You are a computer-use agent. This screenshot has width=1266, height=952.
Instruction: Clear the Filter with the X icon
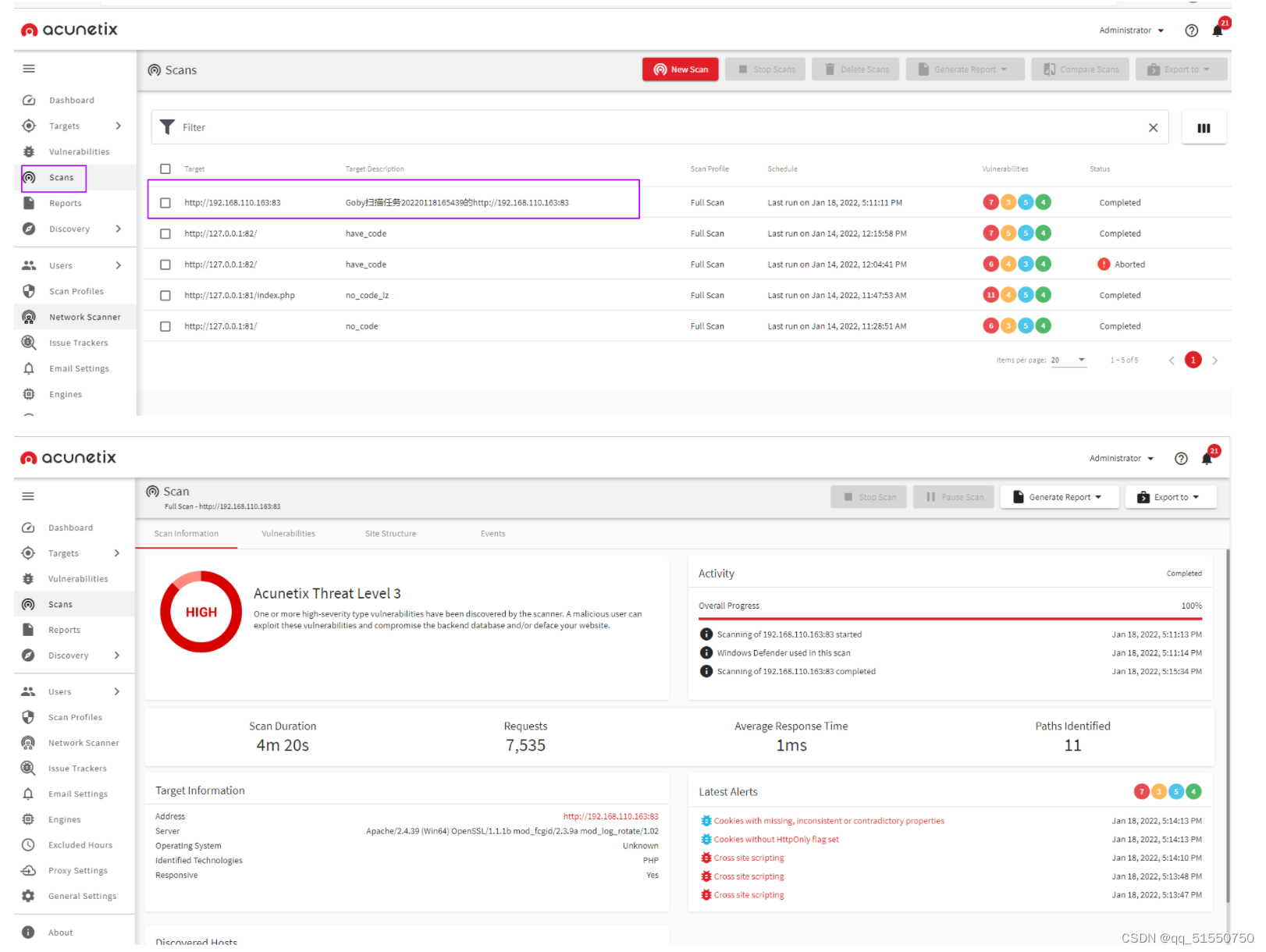(x=1153, y=127)
